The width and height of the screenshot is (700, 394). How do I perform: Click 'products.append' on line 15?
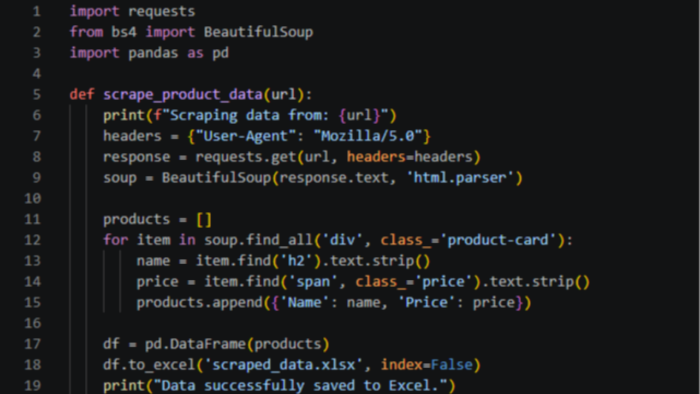click(199, 303)
